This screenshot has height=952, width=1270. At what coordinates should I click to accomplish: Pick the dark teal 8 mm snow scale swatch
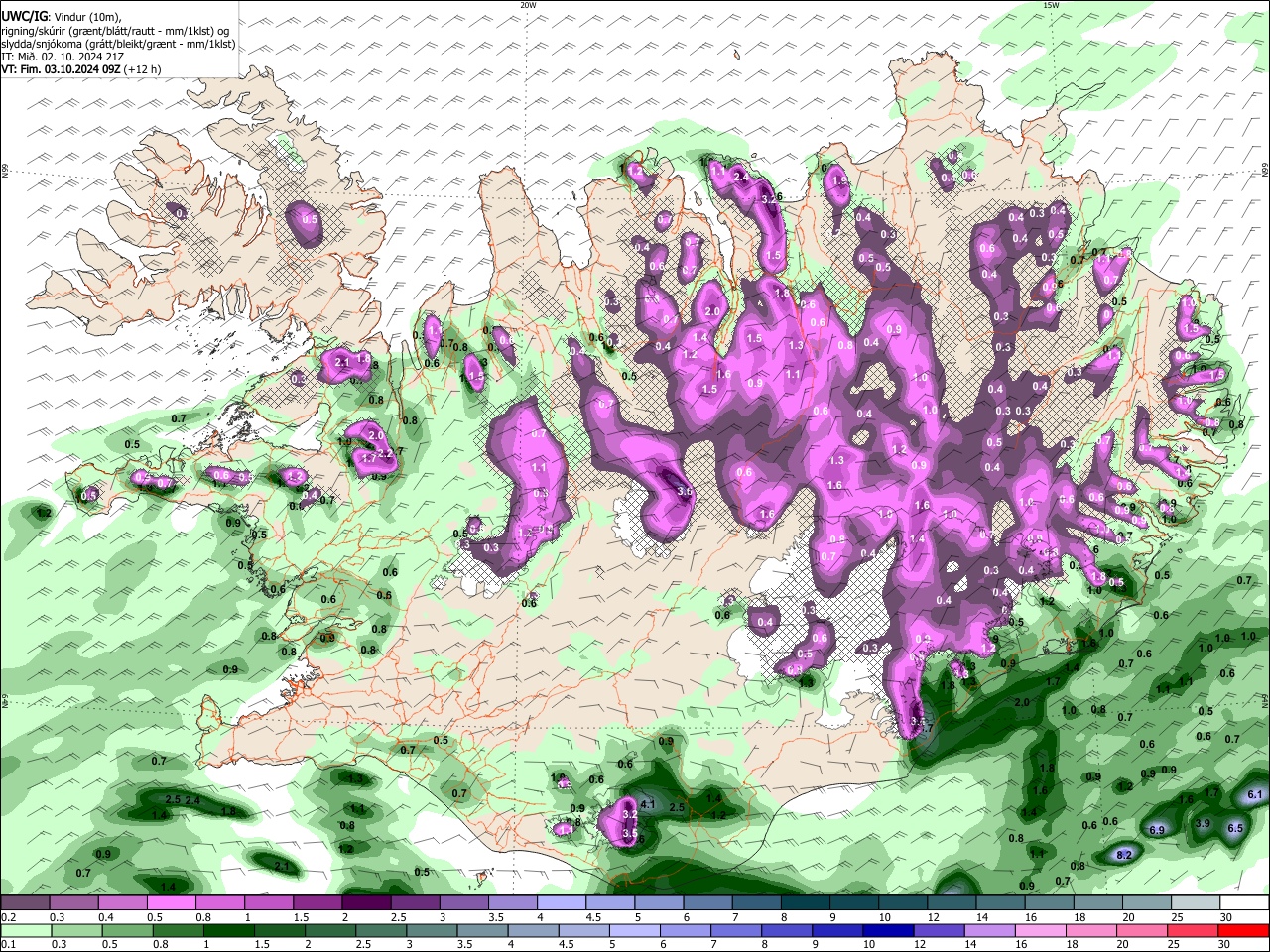[x=806, y=903]
